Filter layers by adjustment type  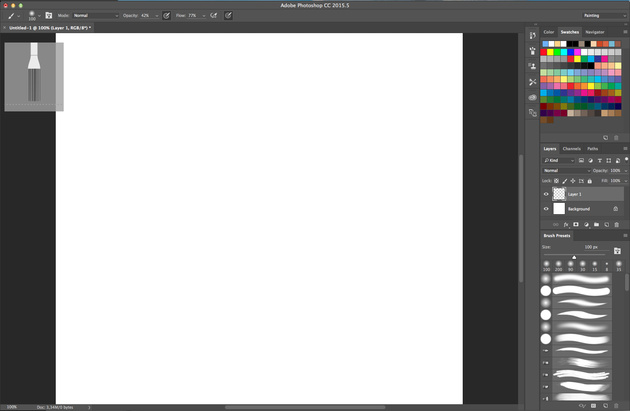(x=590, y=160)
